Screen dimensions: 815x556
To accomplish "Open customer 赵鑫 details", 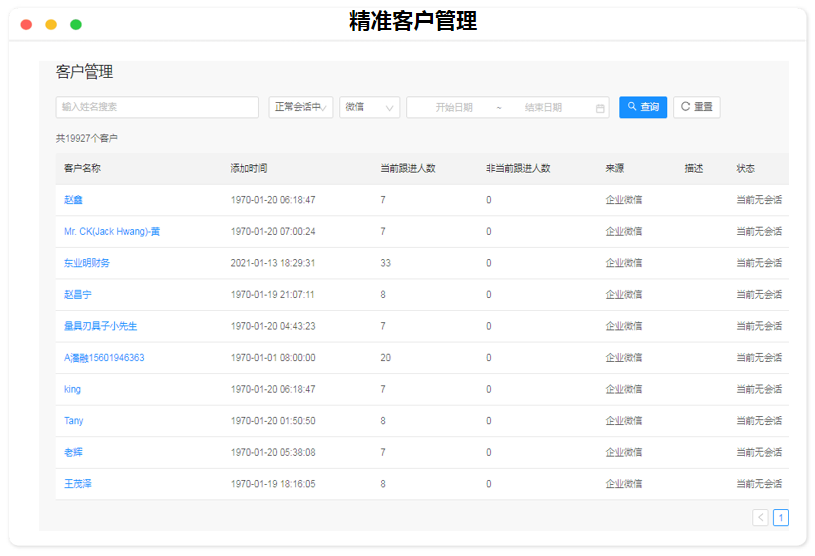I will tap(73, 200).
